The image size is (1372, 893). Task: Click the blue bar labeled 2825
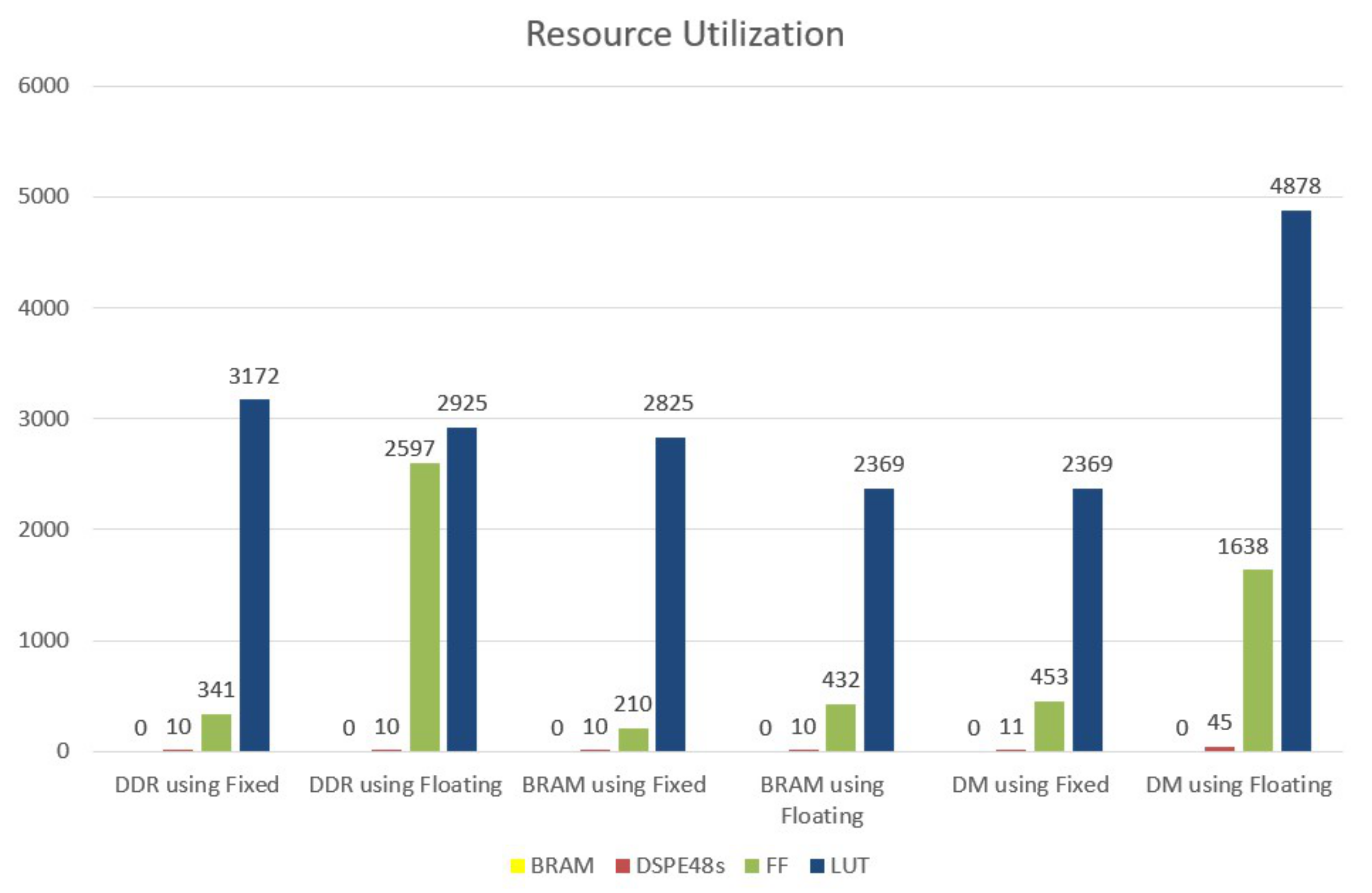(670, 594)
